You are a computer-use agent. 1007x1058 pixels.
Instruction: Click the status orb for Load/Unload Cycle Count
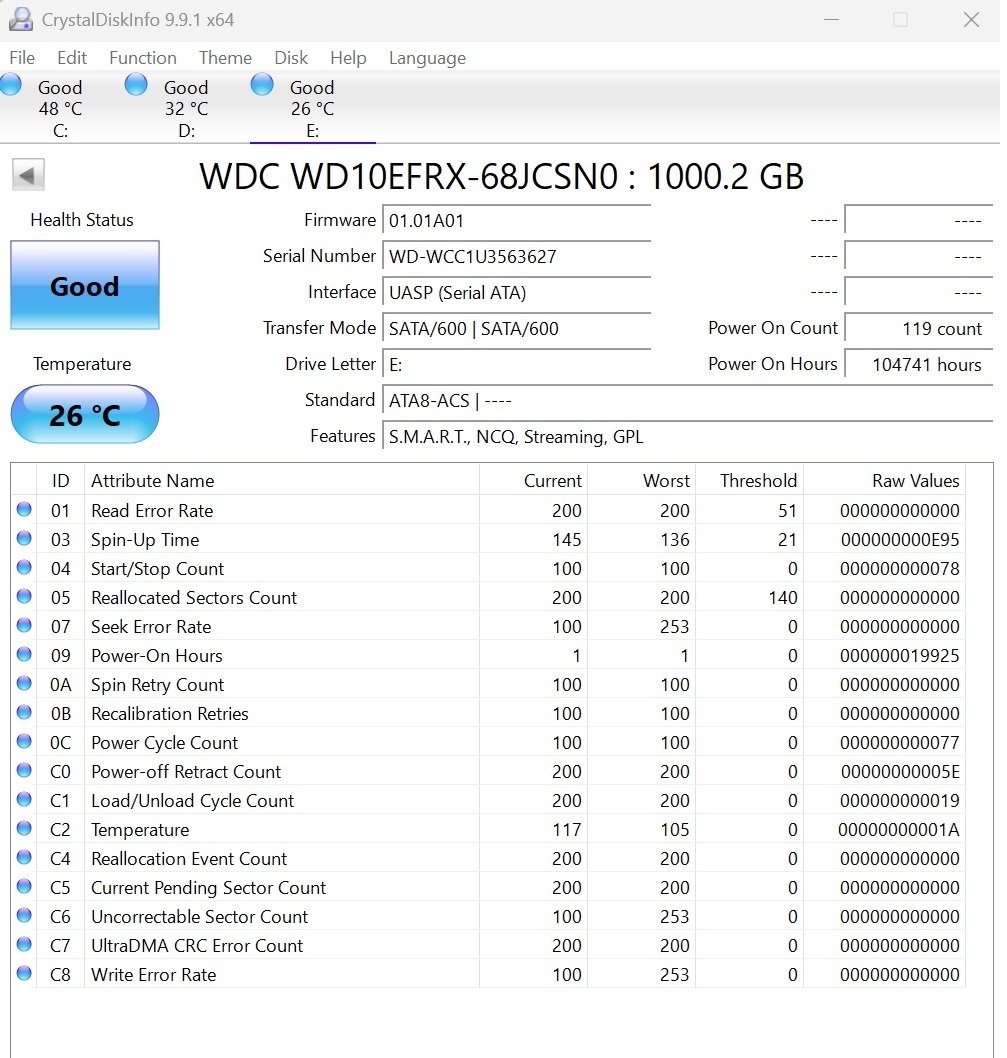(24, 800)
